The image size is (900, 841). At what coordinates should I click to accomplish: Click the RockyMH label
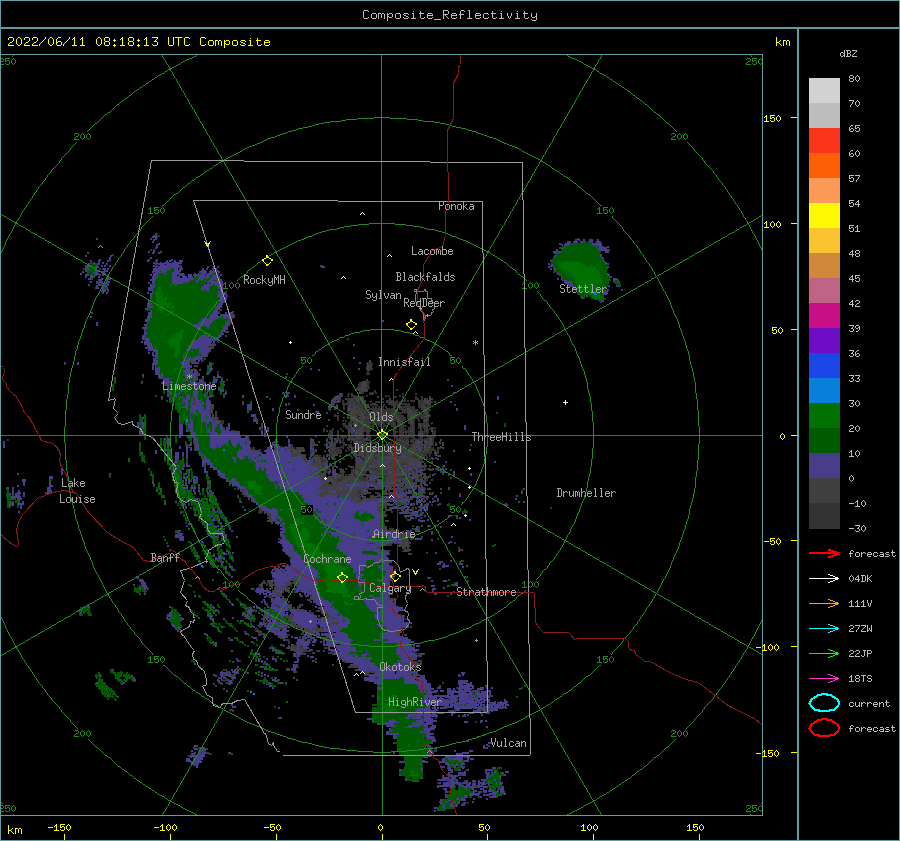click(264, 280)
